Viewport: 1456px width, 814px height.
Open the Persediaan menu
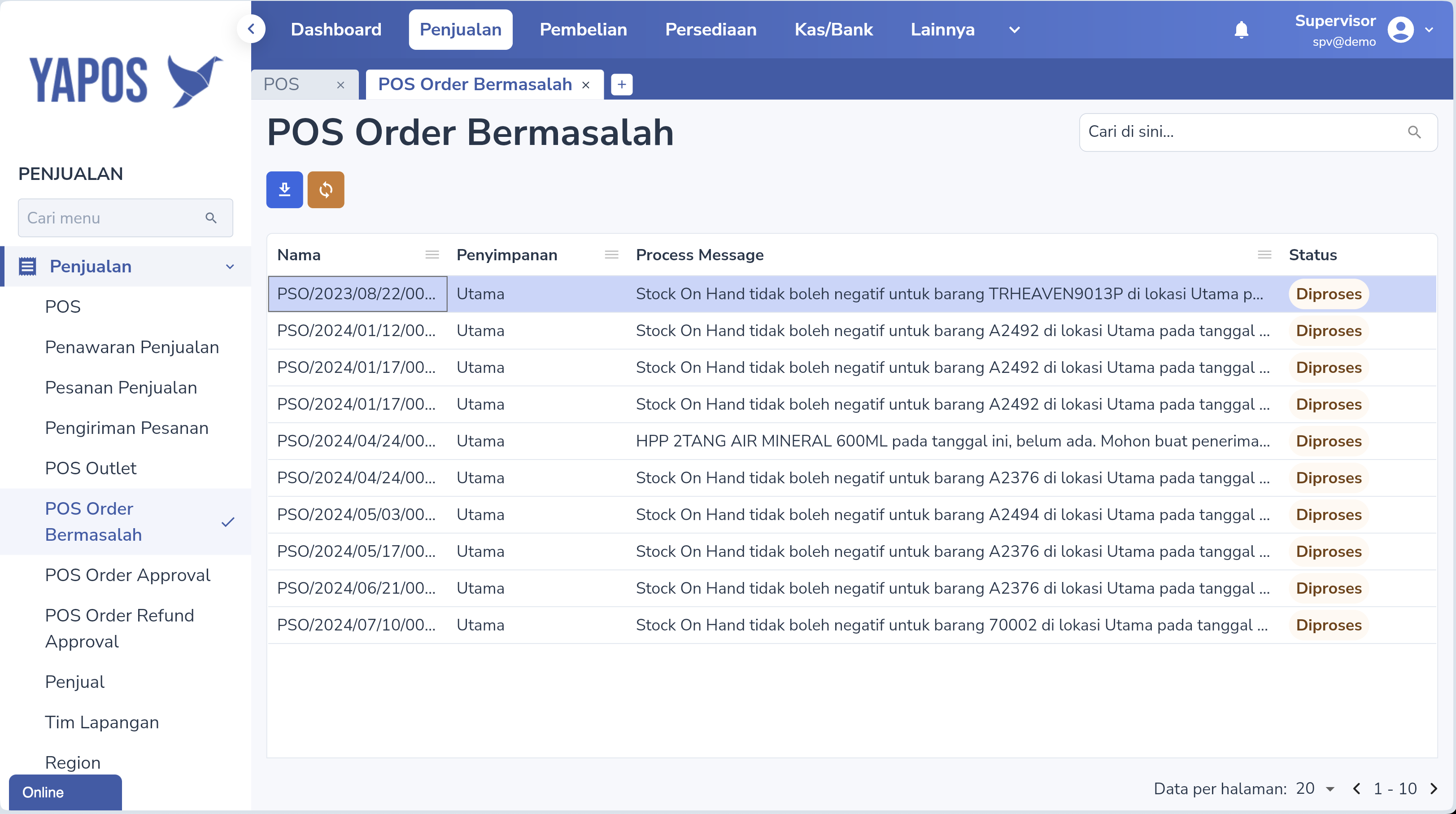coord(711,30)
